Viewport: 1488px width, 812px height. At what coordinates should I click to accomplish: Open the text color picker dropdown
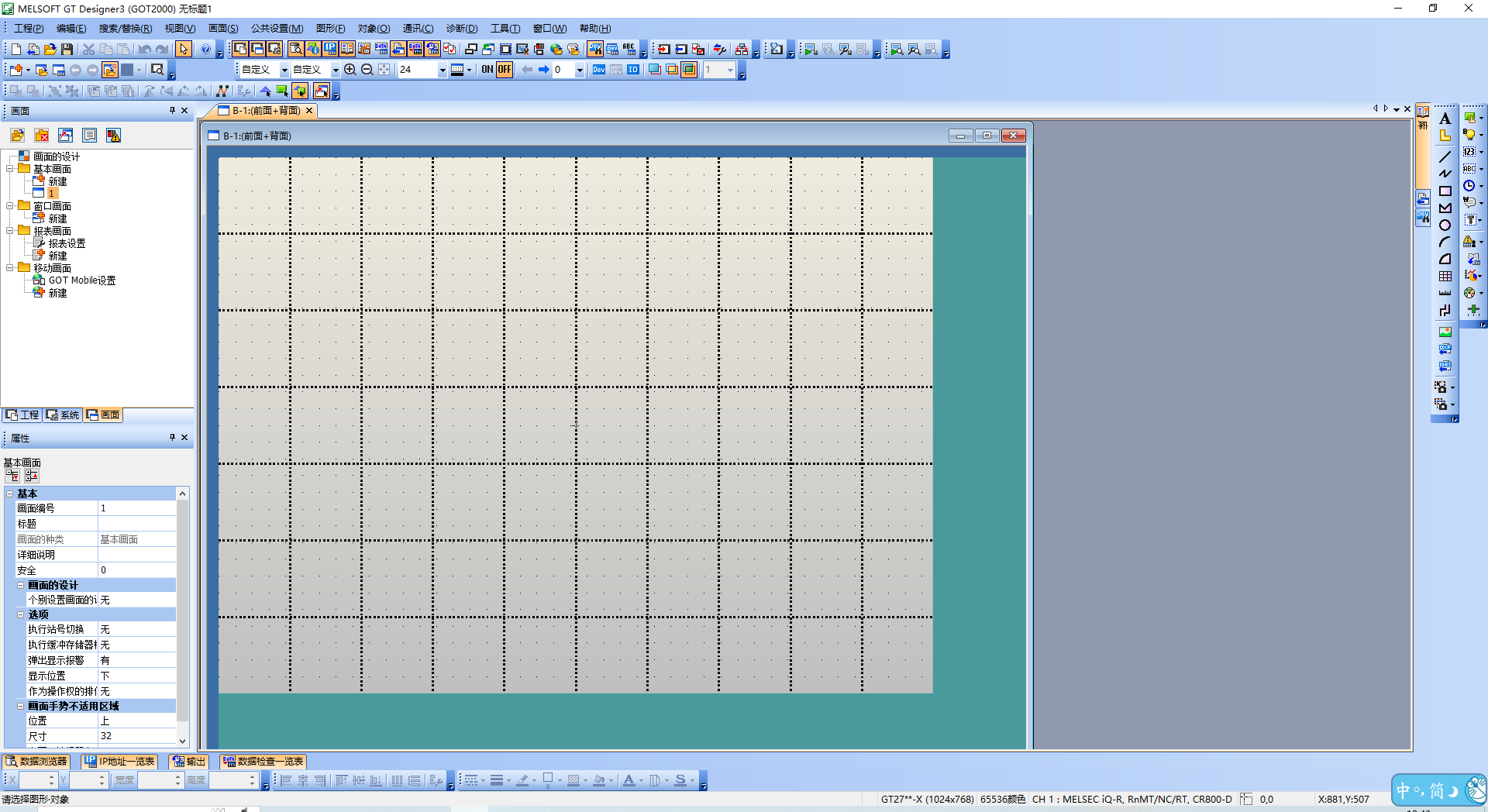641,781
